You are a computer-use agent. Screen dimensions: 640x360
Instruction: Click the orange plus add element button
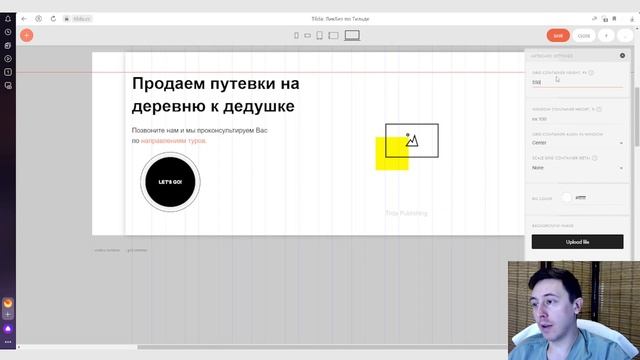click(x=27, y=36)
